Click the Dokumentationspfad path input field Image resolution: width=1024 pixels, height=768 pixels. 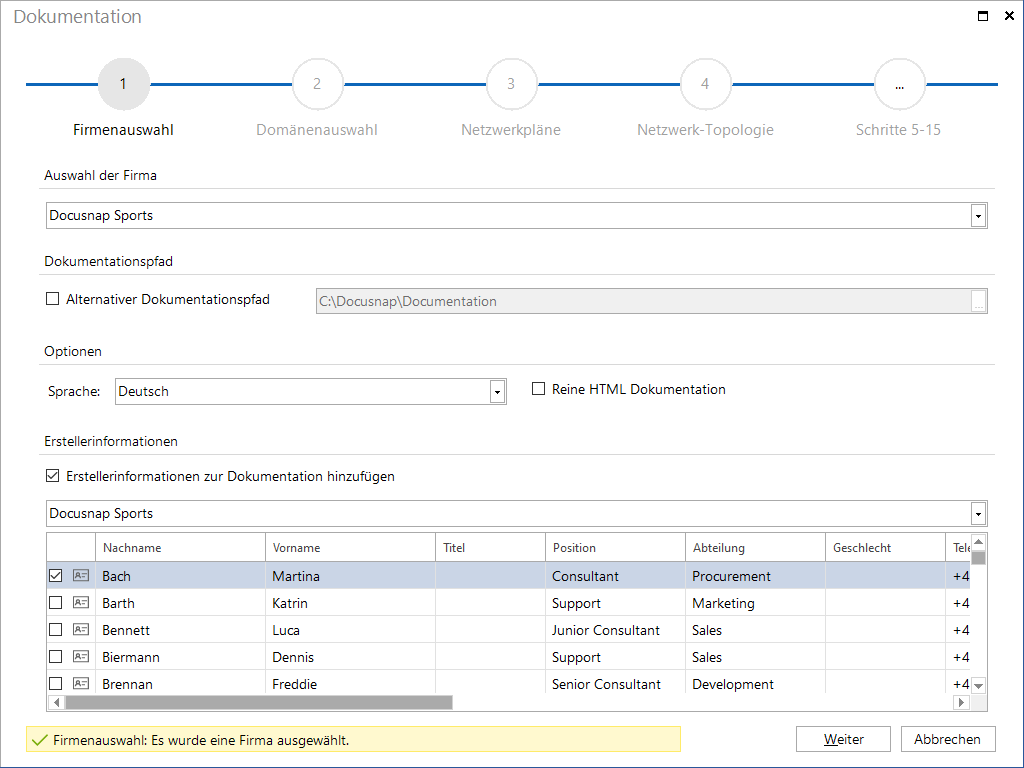pyautogui.click(x=651, y=301)
